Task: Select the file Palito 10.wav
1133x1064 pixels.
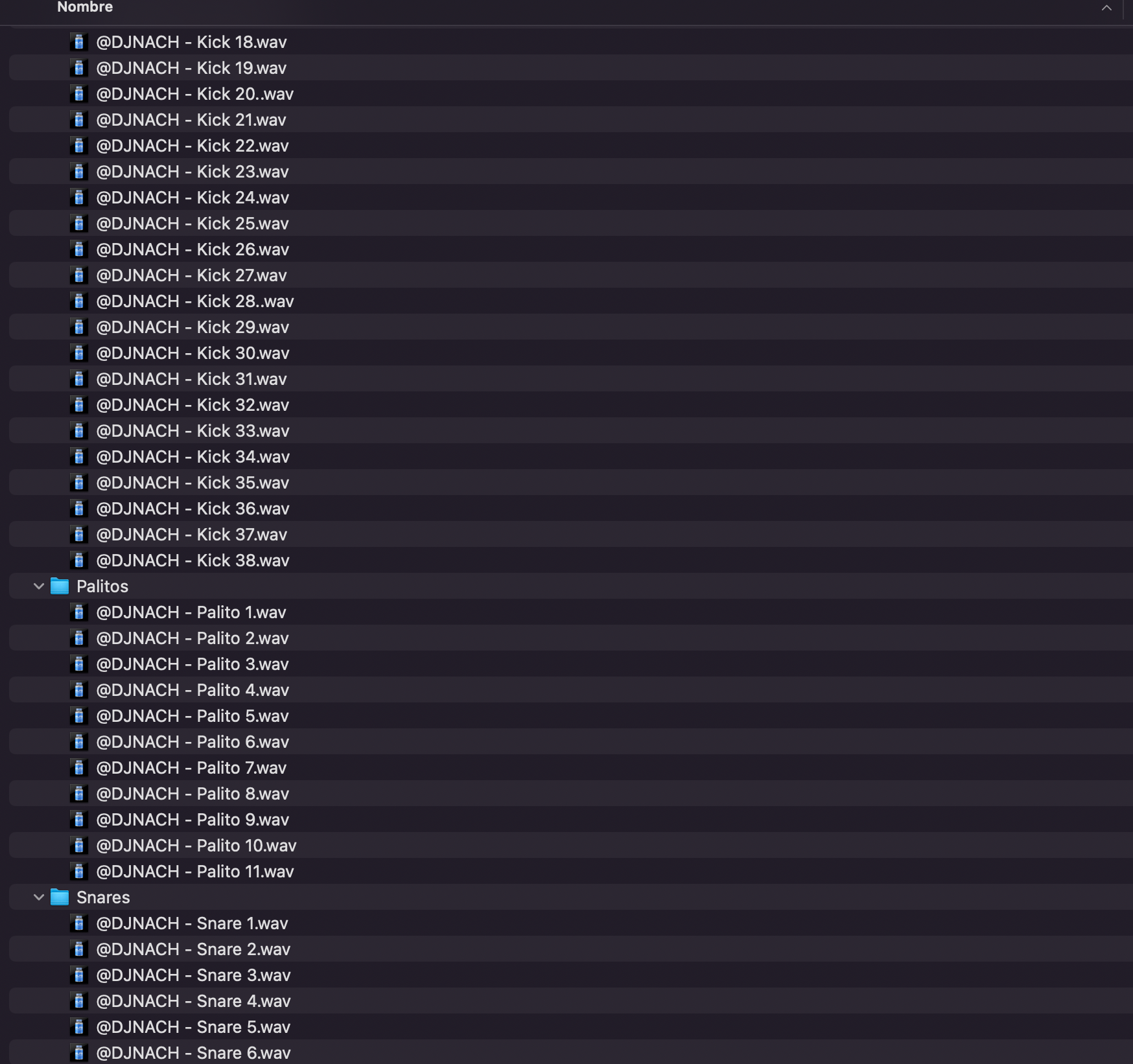Action: point(196,846)
